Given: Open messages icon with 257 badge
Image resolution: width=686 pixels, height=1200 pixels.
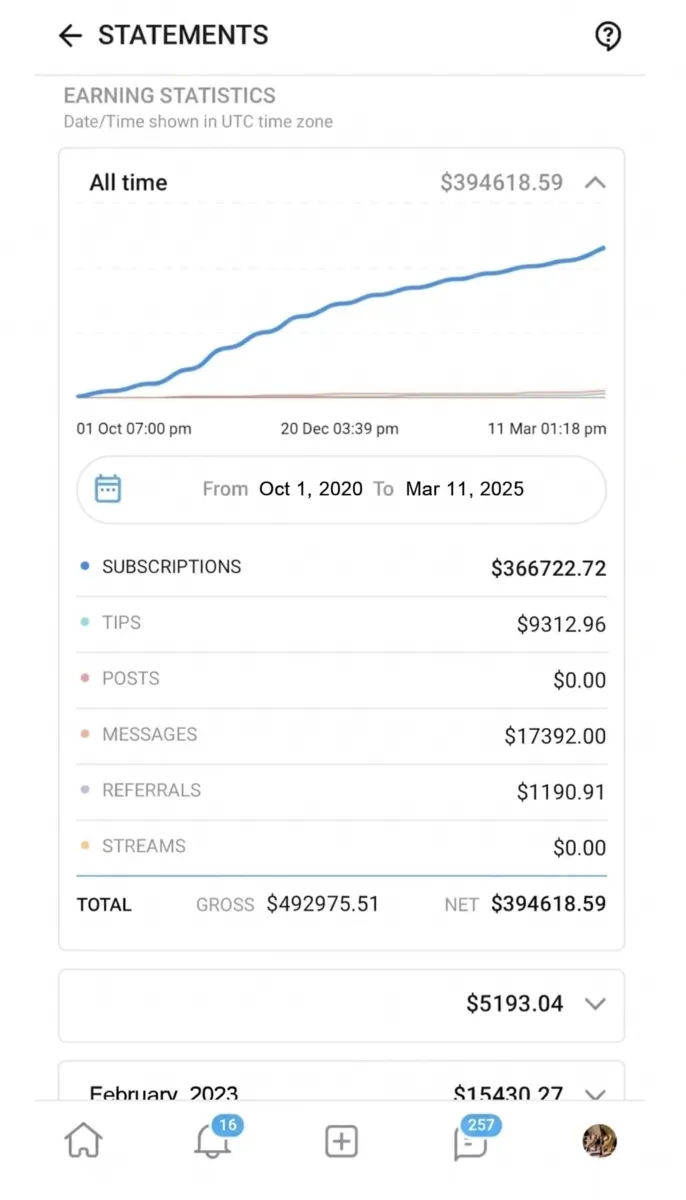Looking at the screenshot, I should [x=470, y=1141].
